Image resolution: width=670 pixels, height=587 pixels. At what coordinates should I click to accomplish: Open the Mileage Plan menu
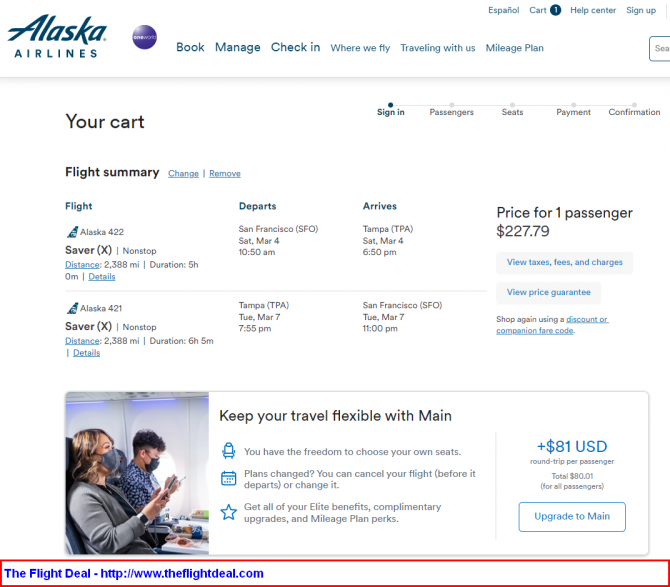(x=514, y=48)
